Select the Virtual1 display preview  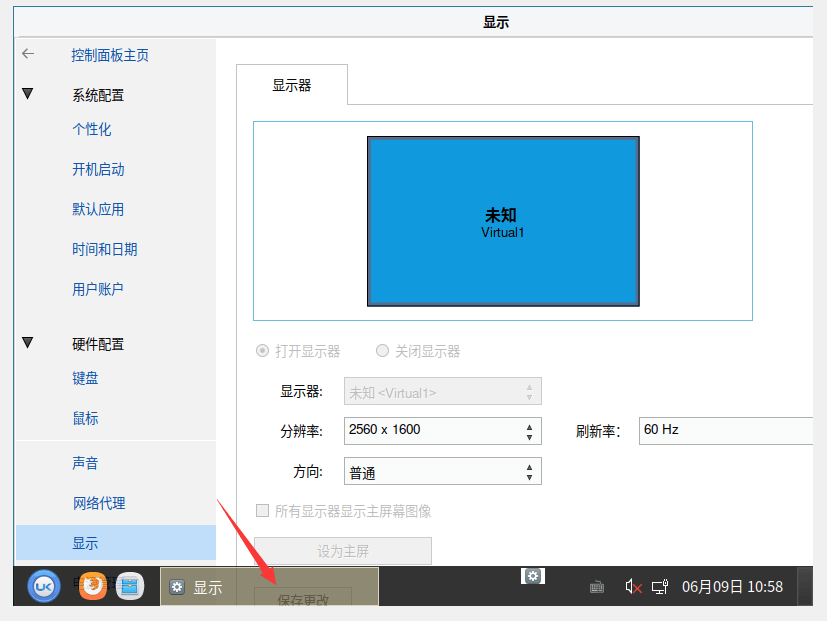point(502,220)
